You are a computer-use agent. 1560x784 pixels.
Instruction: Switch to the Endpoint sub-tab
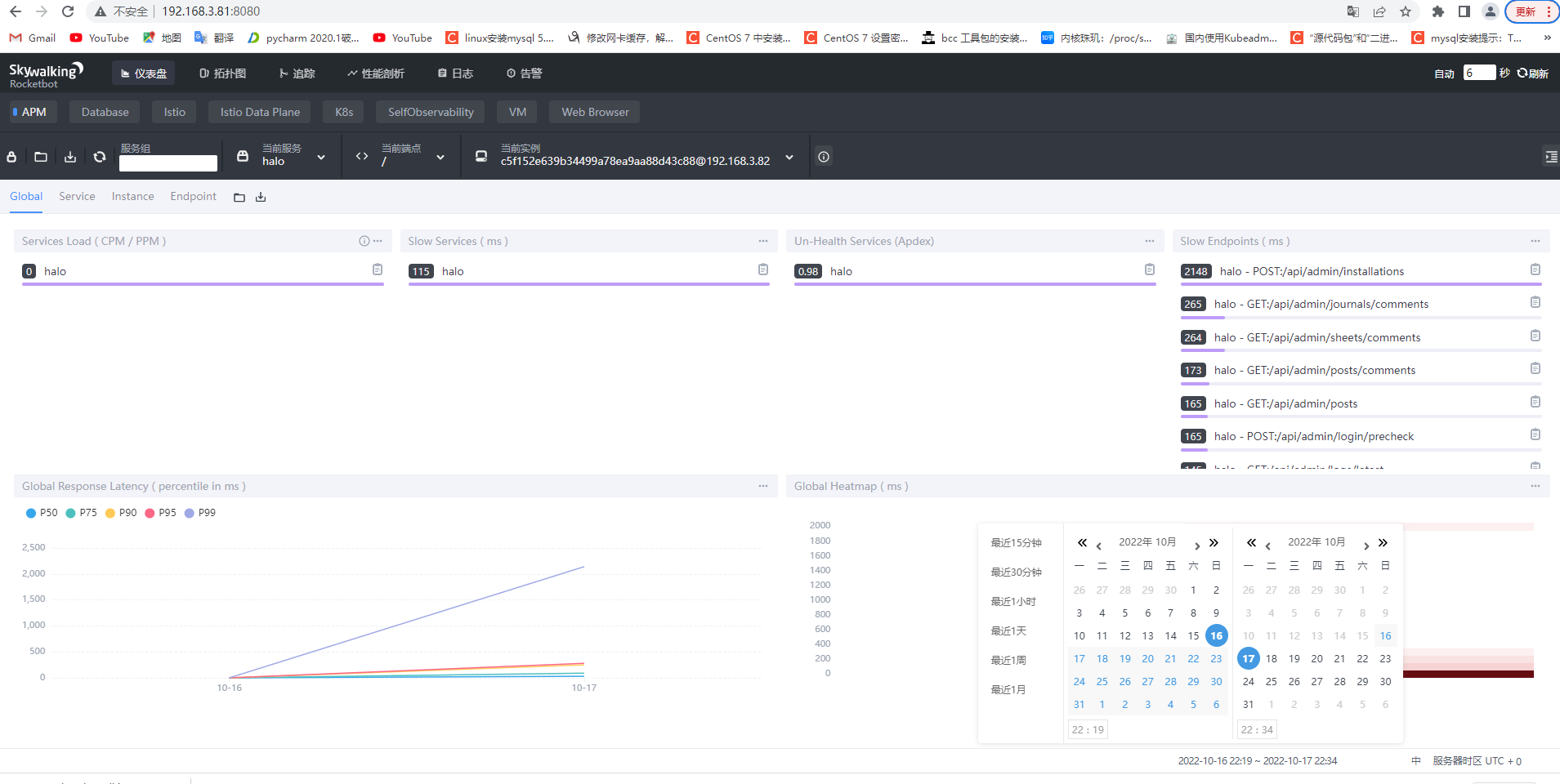coord(193,197)
